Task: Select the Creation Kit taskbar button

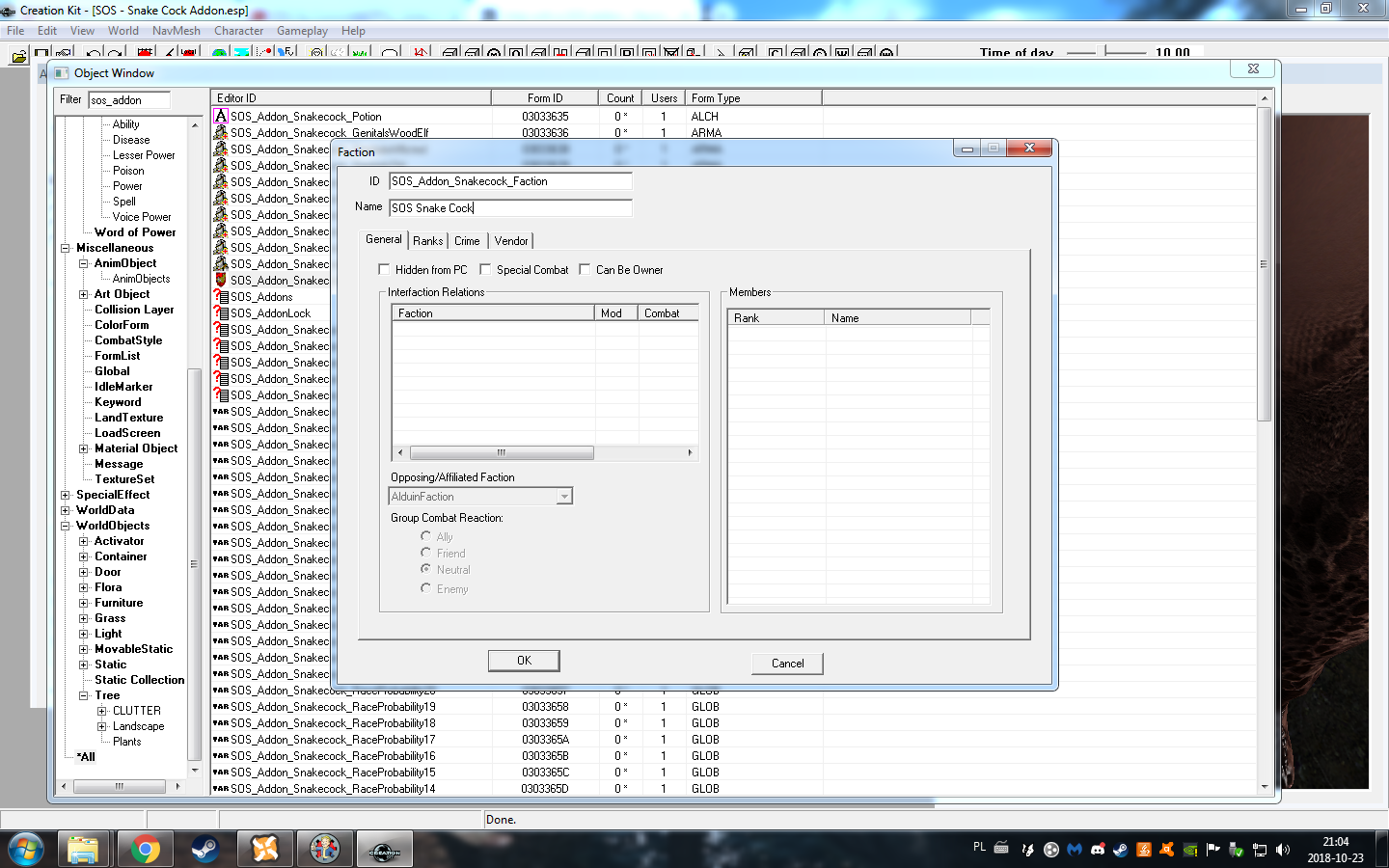Action: click(x=385, y=850)
